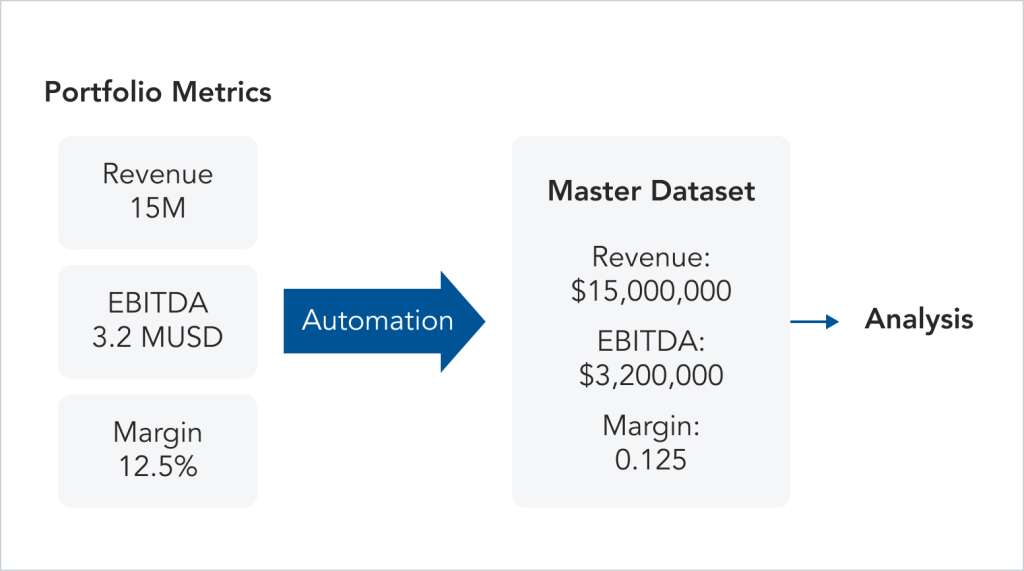Click the 0.125 margin value
The width and height of the screenshot is (1024, 571).
point(651,460)
